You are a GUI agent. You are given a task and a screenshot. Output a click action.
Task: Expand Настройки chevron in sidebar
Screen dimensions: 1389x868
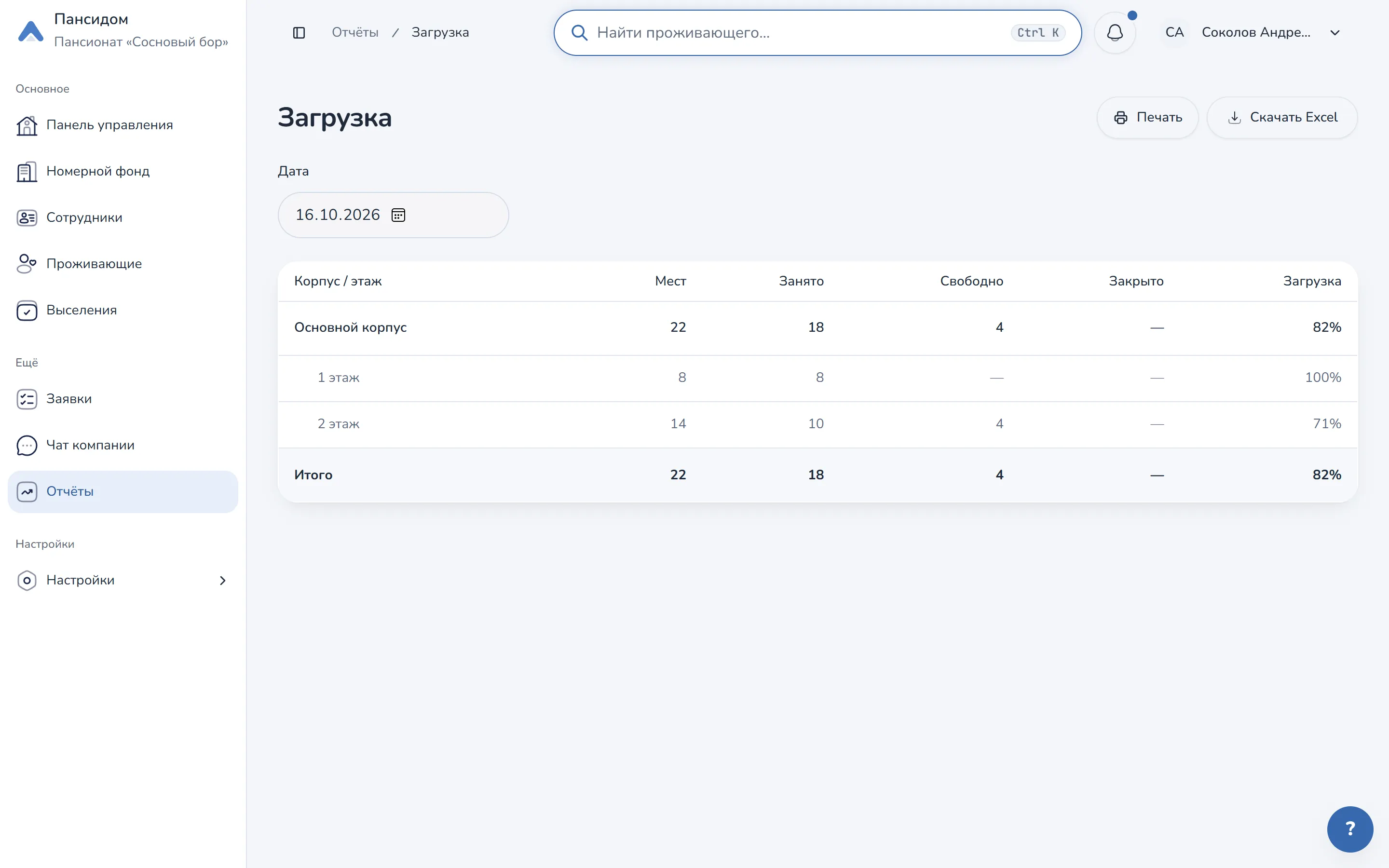(223, 581)
